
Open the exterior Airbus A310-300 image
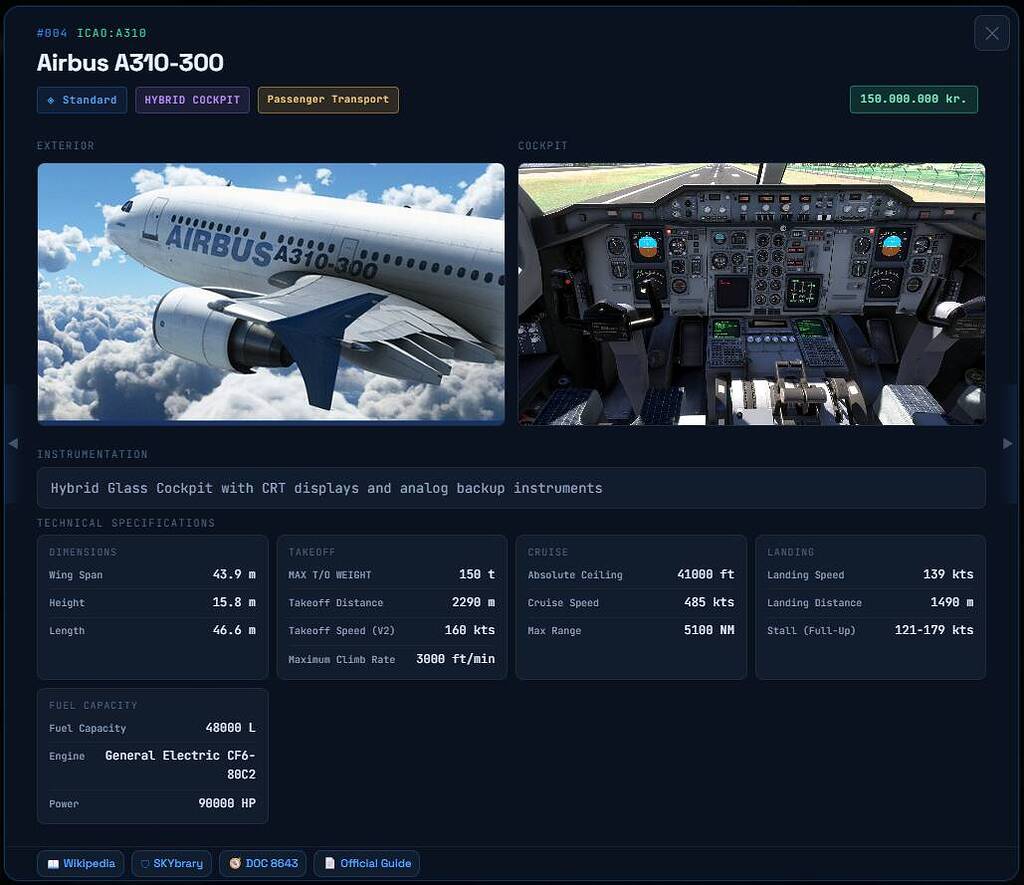click(271, 294)
